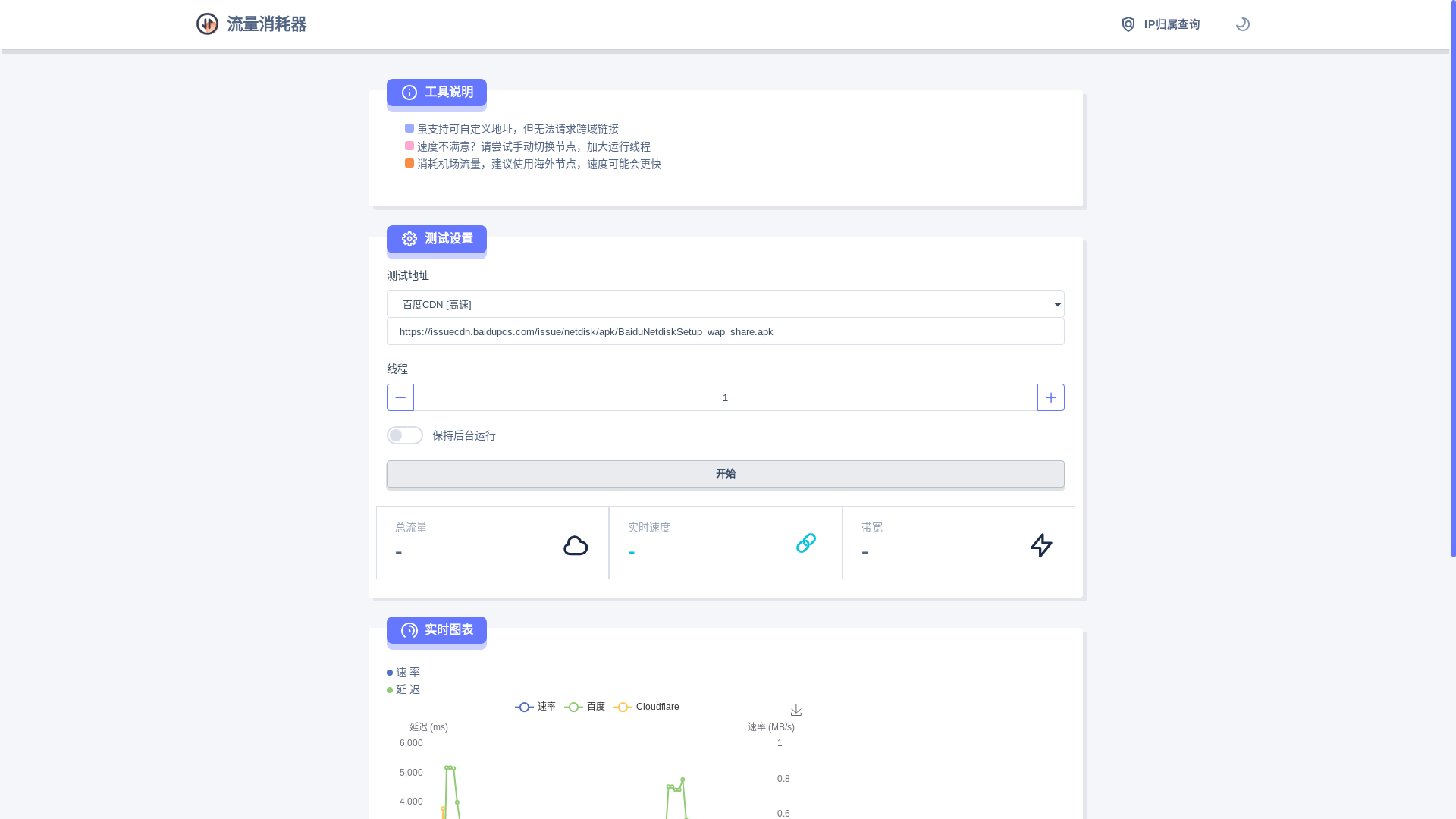
Task: Click the 测试地址 label
Action: click(x=408, y=275)
